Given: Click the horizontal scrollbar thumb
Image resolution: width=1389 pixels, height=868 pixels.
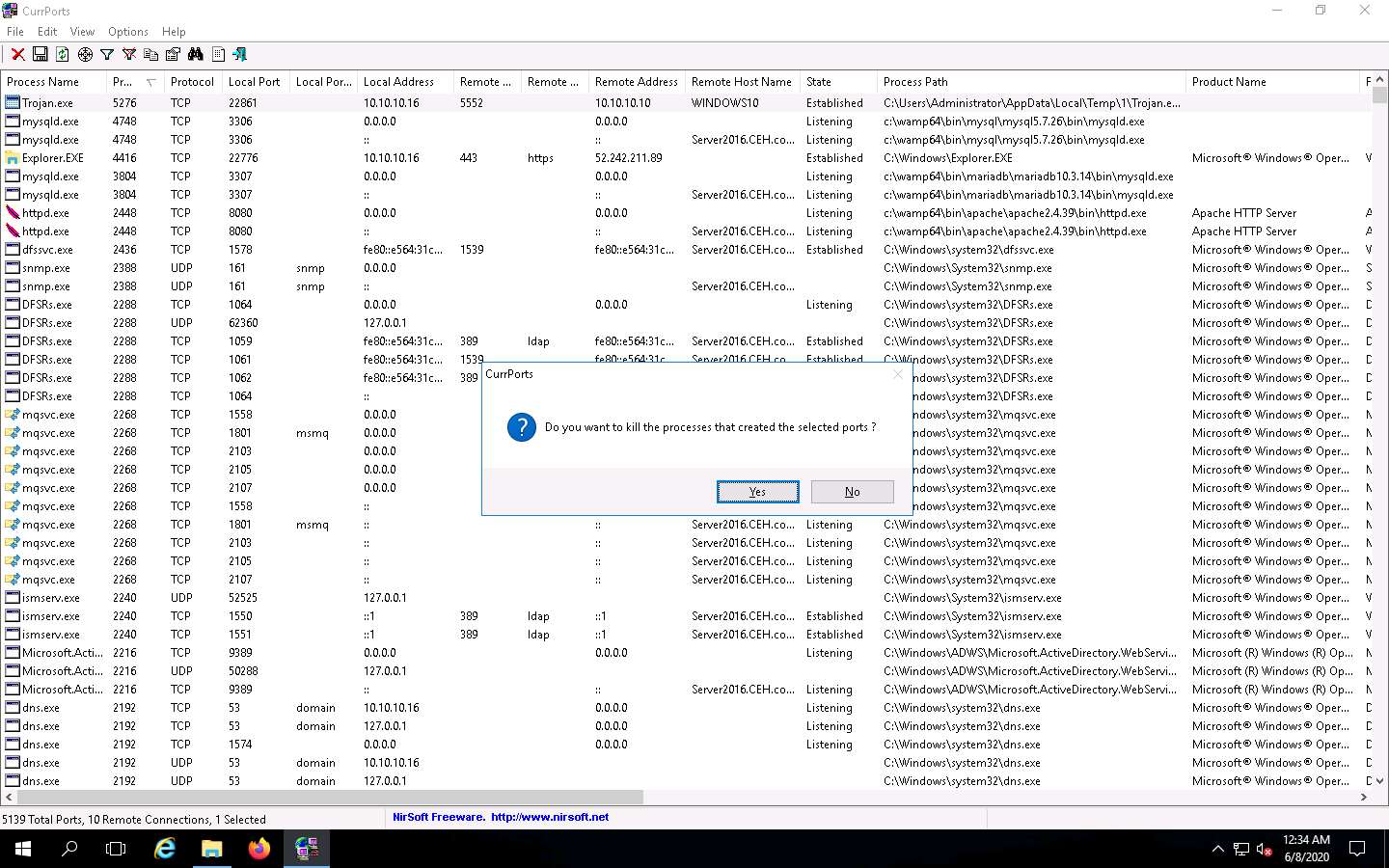Looking at the screenshot, I should click(x=329, y=797).
